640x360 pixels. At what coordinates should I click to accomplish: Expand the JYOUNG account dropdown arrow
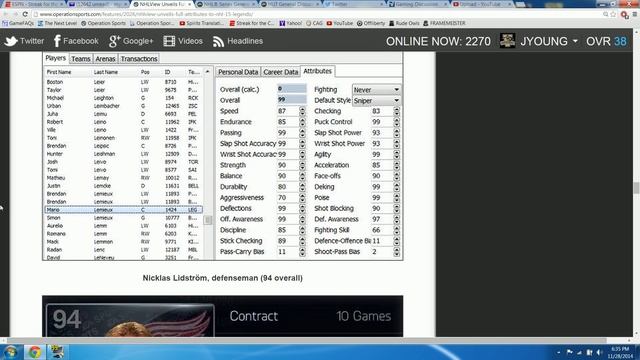click(x=575, y=41)
